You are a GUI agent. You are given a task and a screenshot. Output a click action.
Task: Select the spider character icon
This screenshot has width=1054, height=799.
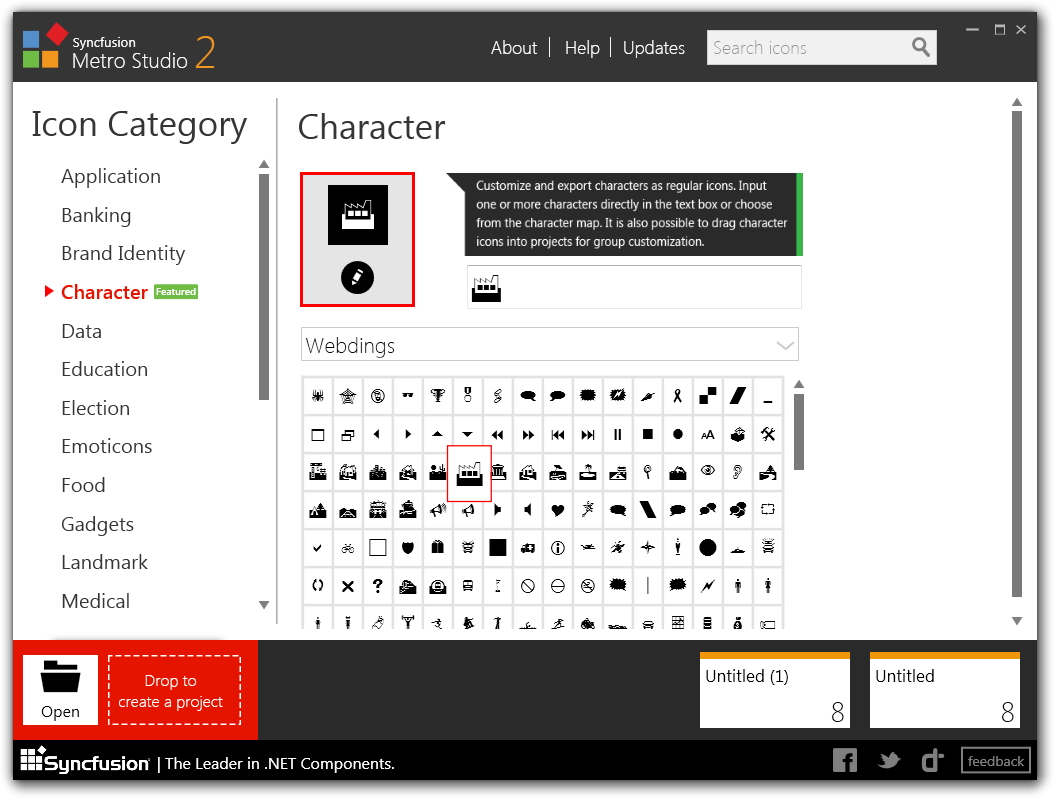318,396
